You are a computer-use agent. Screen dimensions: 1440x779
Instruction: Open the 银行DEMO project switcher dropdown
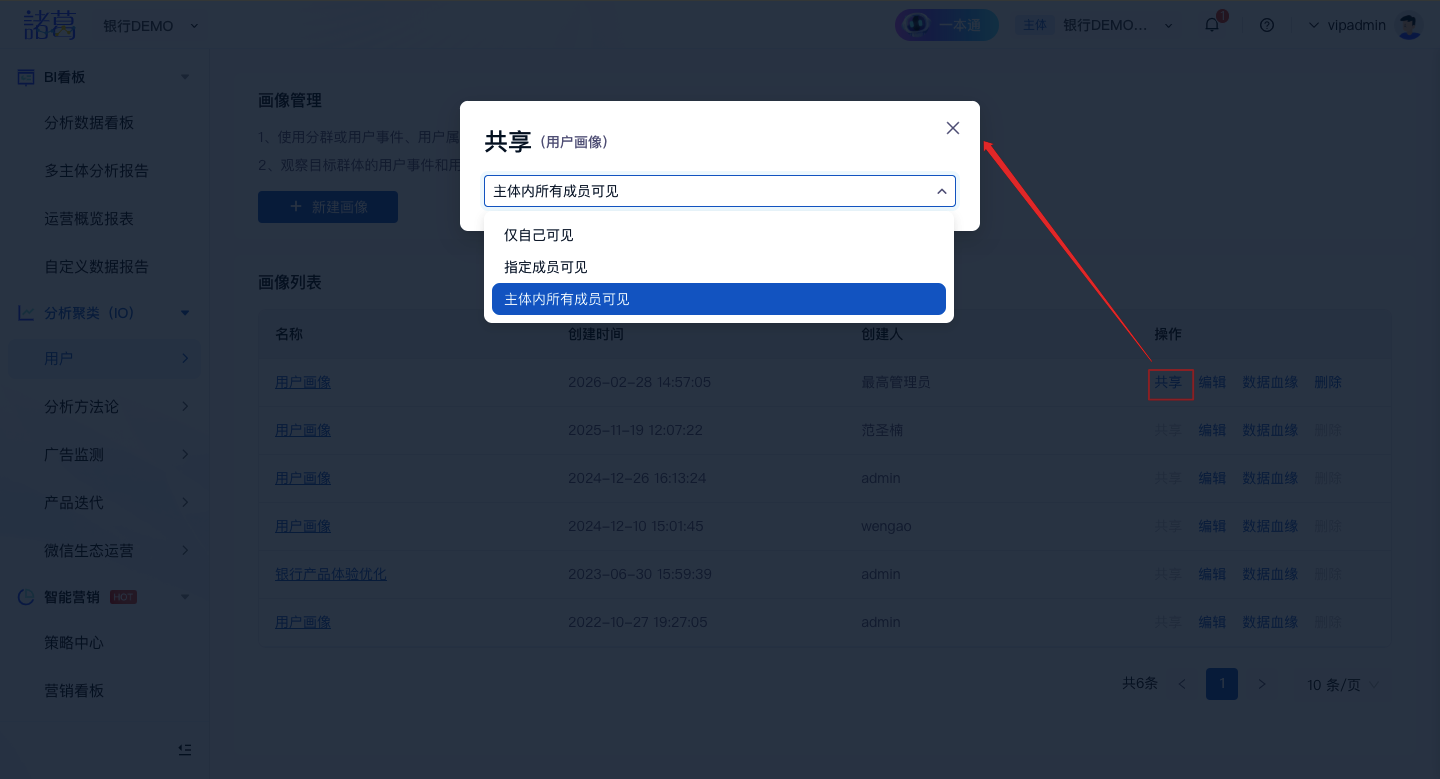click(150, 26)
